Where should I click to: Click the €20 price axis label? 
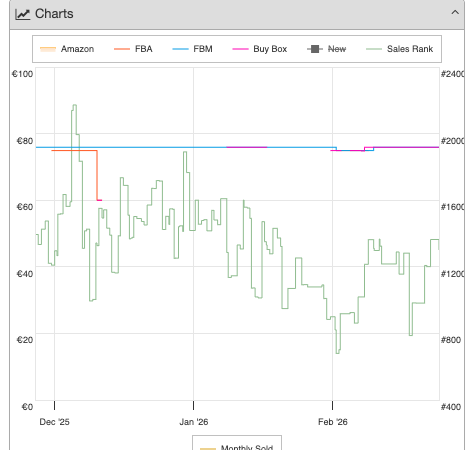click(25, 340)
